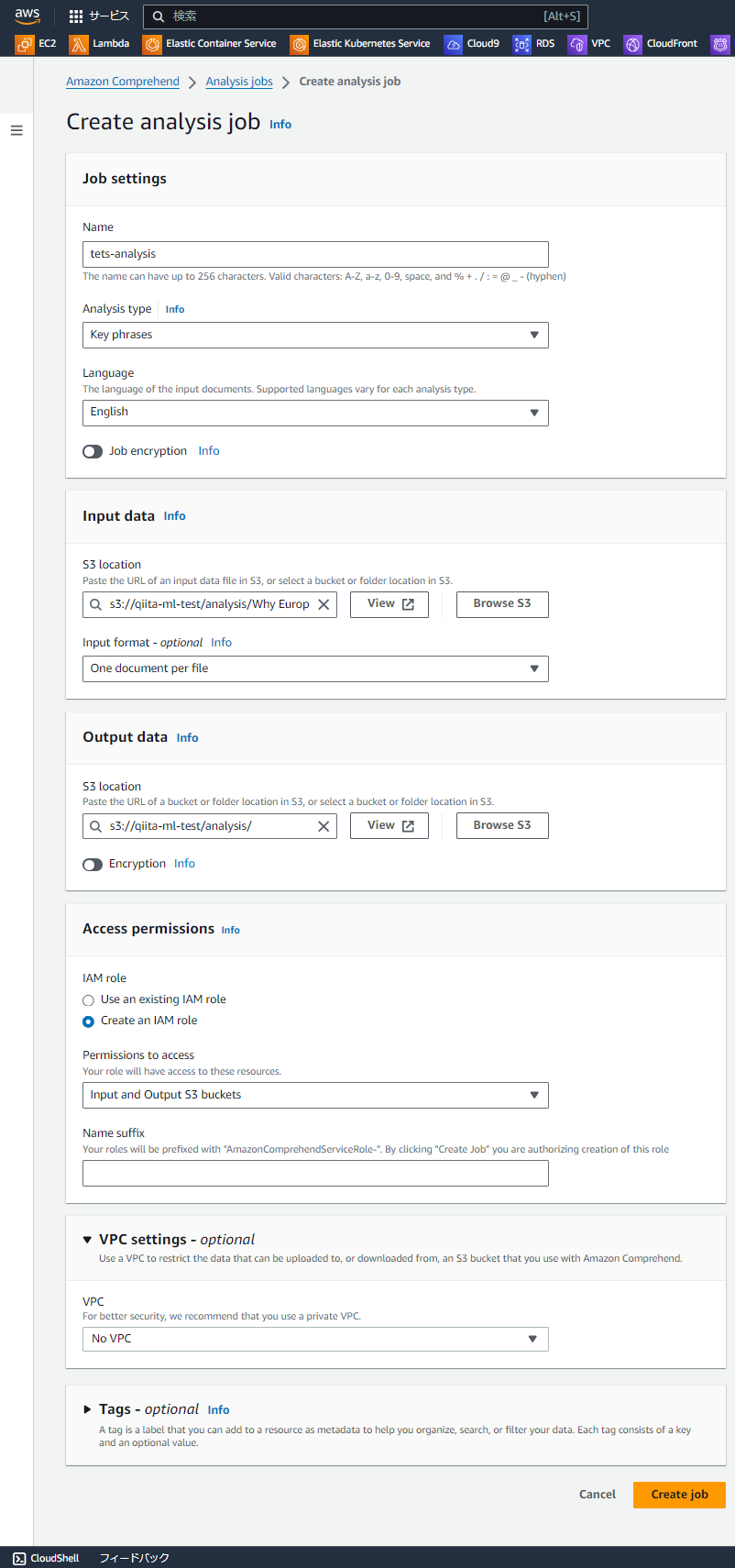Open the RDS service shortcut

coord(534,43)
